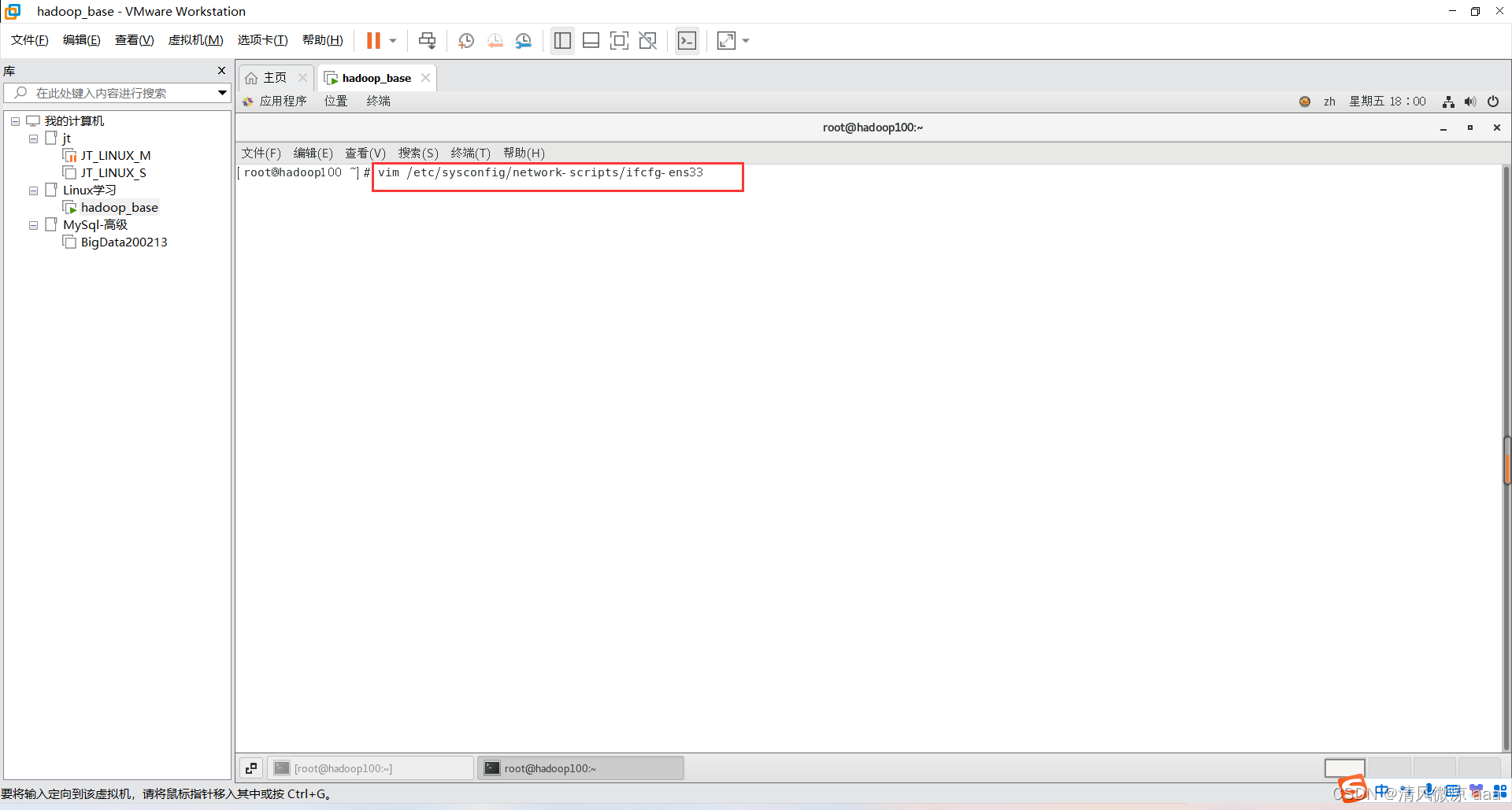Image resolution: width=1512 pixels, height=810 pixels.
Task: Collapse the MySql-高级 folder node
Action: [x=33, y=225]
